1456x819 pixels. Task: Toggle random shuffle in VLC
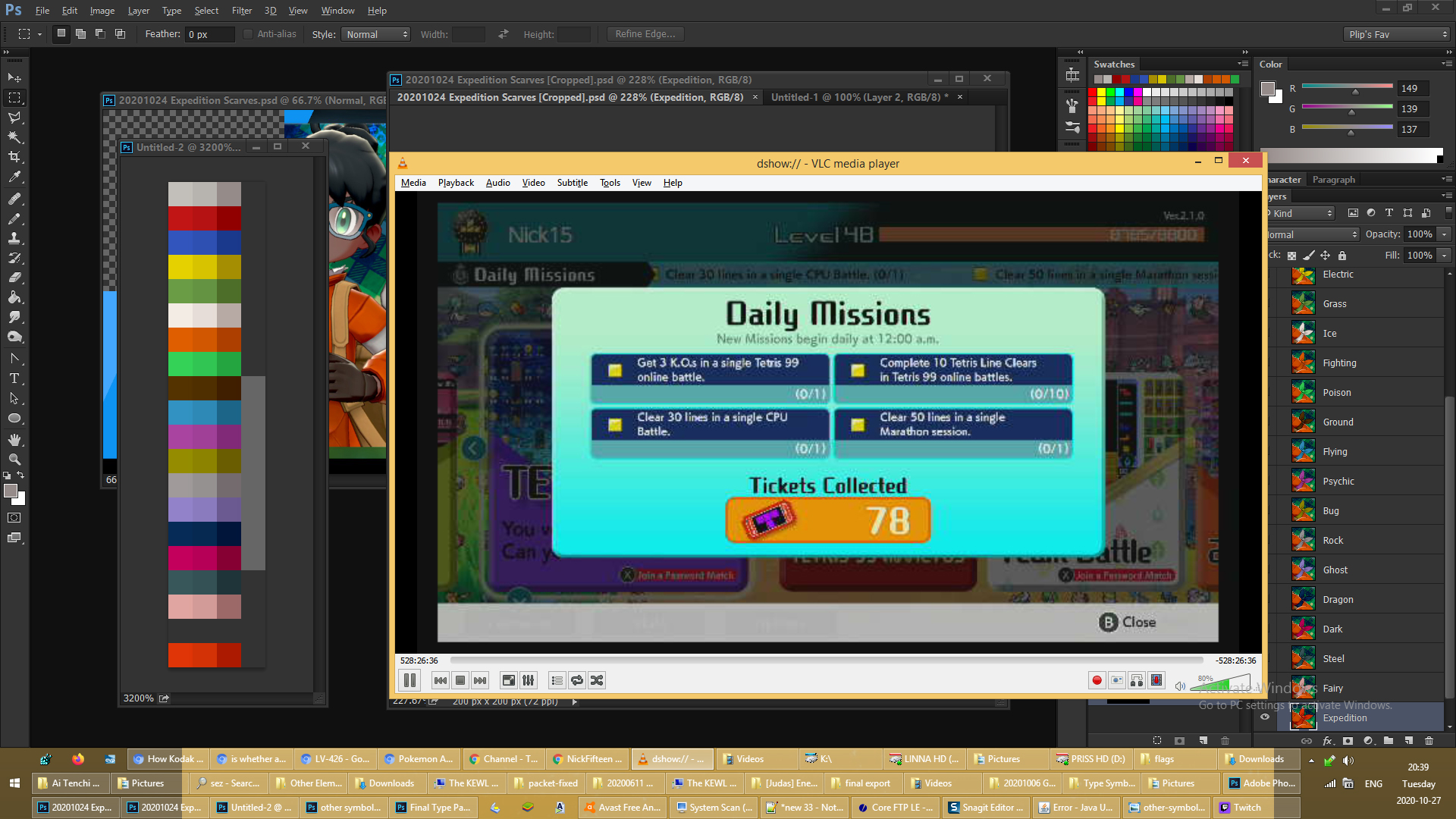[x=597, y=680]
